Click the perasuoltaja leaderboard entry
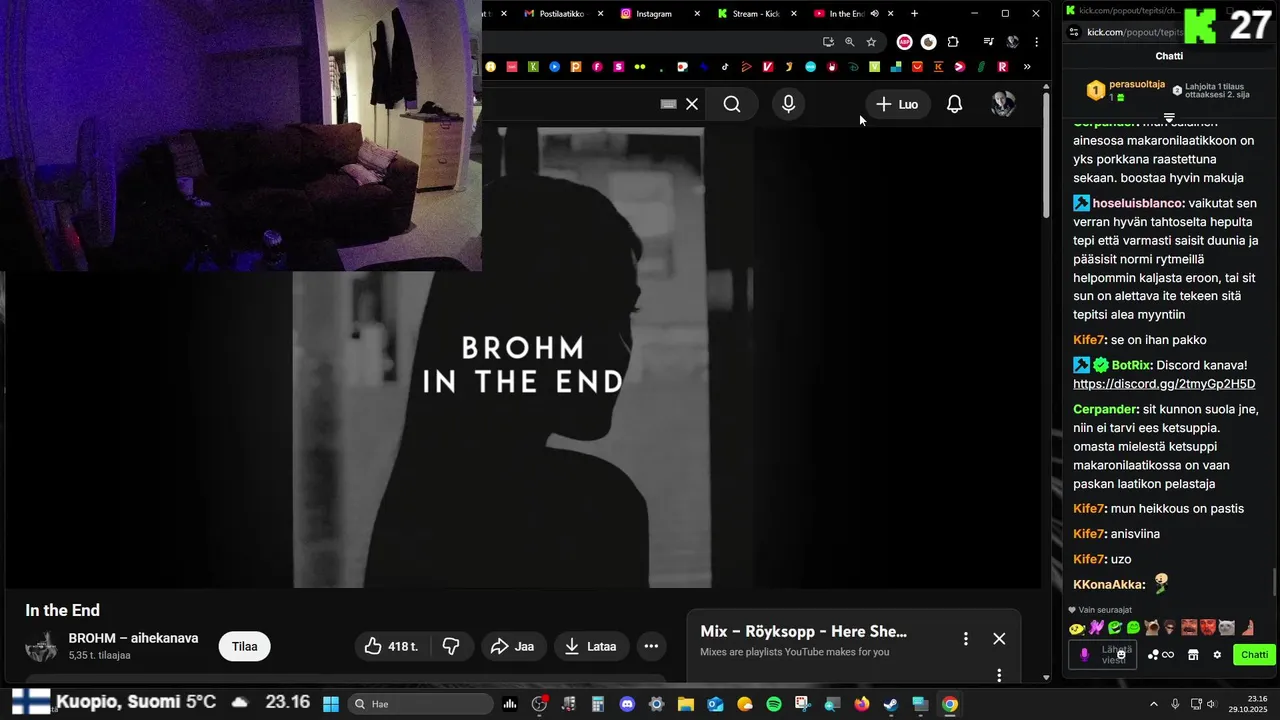The width and height of the screenshot is (1280, 720). 1125,91
